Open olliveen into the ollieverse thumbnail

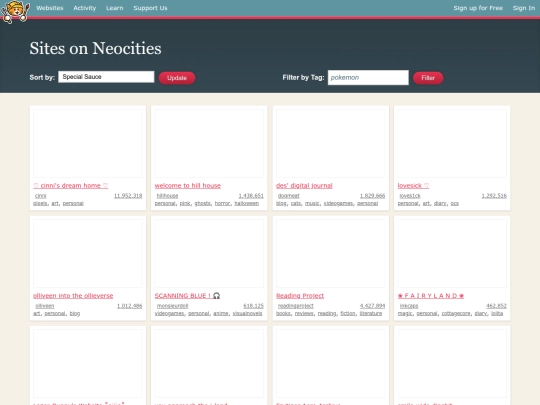tap(87, 253)
